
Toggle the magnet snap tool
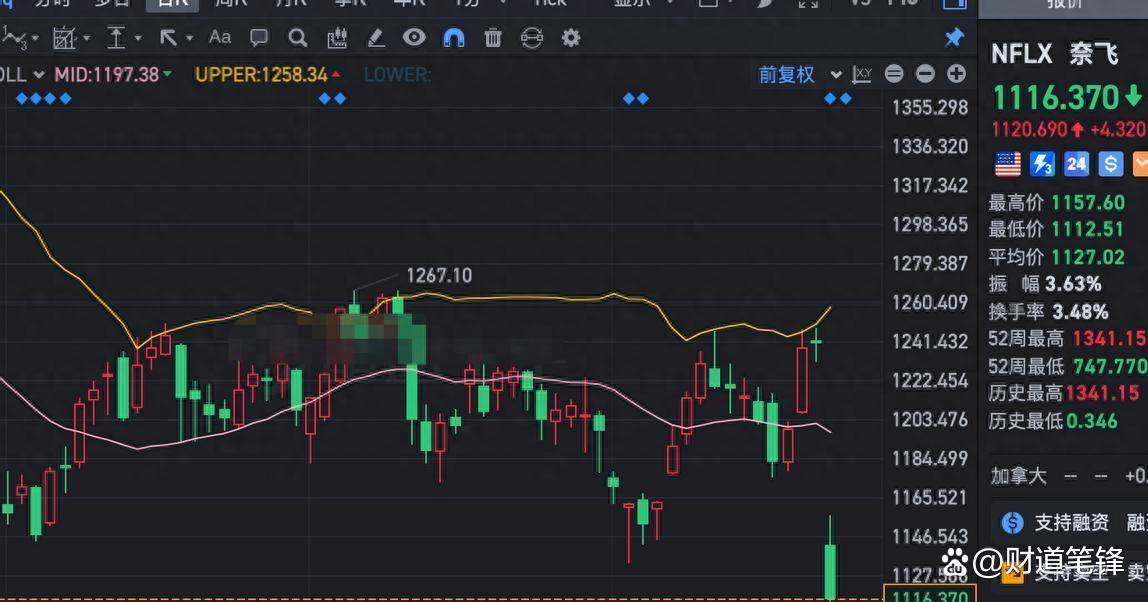click(x=454, y=38)
